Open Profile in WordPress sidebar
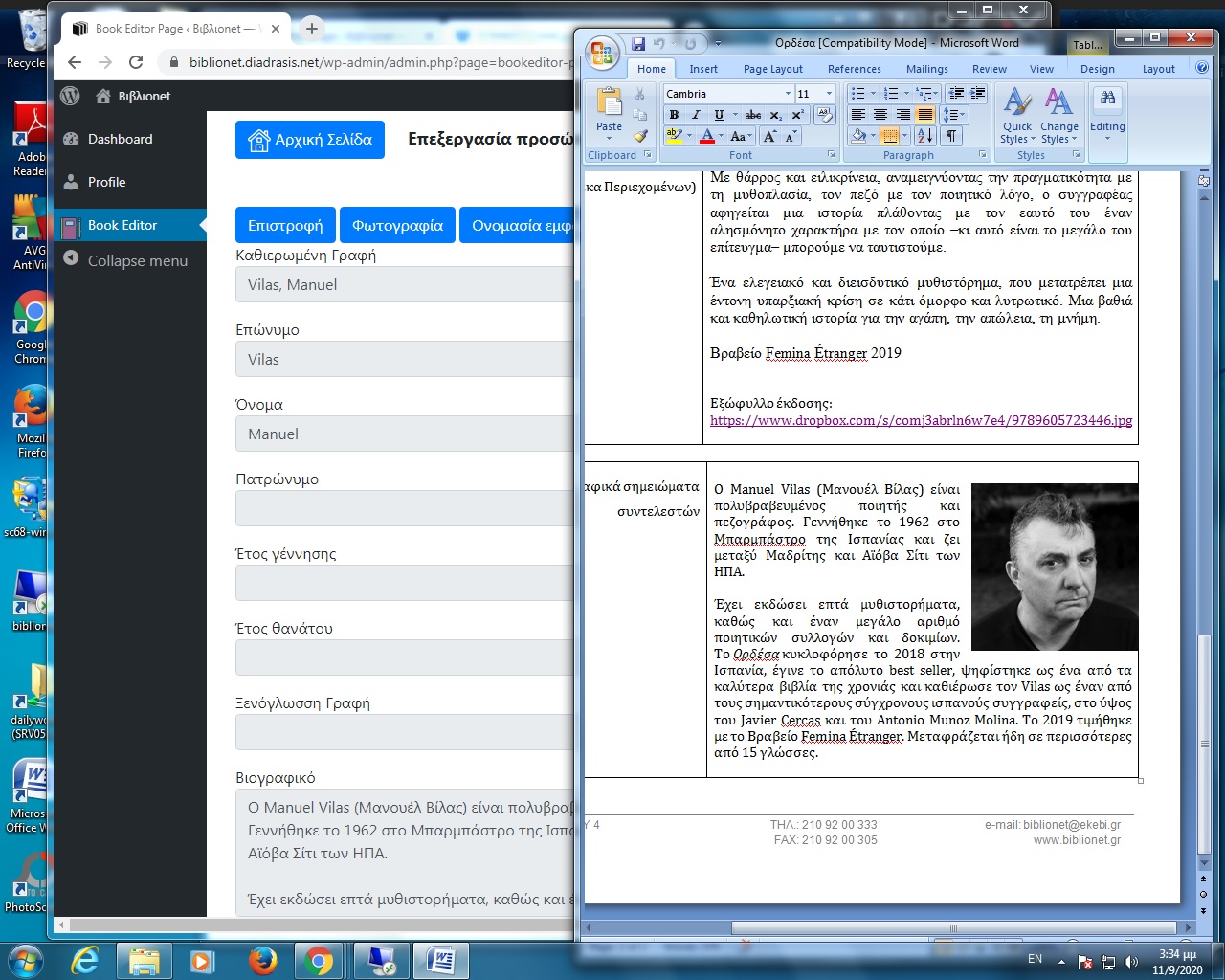1225x980 pixels. [106, 182]
